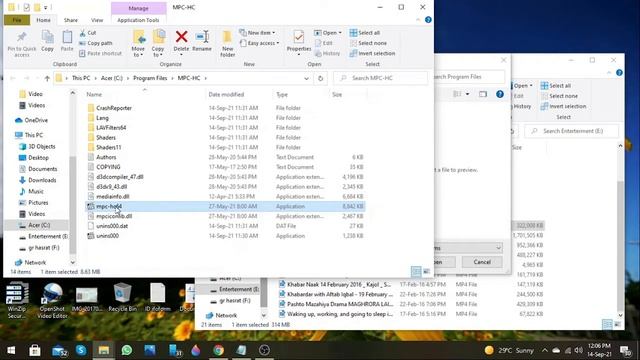Open New item dropdown
Viewport: 640px width, 360px height.
pyautogui.click(x=257, y=33)
